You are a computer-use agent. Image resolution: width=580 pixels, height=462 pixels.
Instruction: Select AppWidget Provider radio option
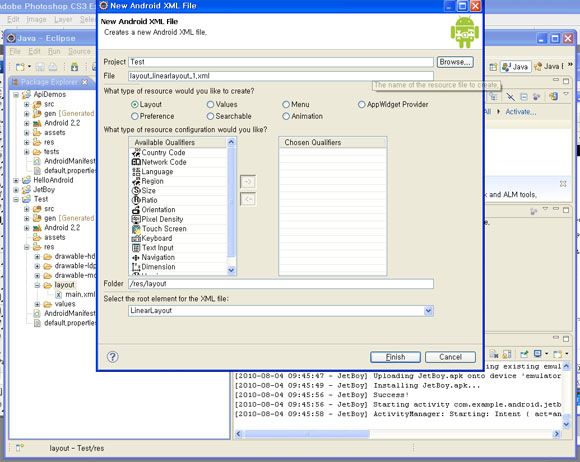(361, 105)
